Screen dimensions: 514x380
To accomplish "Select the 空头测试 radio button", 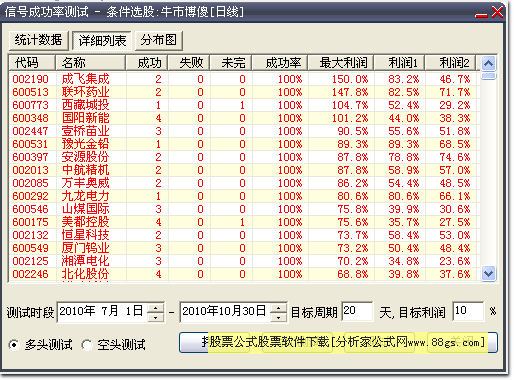I will (87, 345).
